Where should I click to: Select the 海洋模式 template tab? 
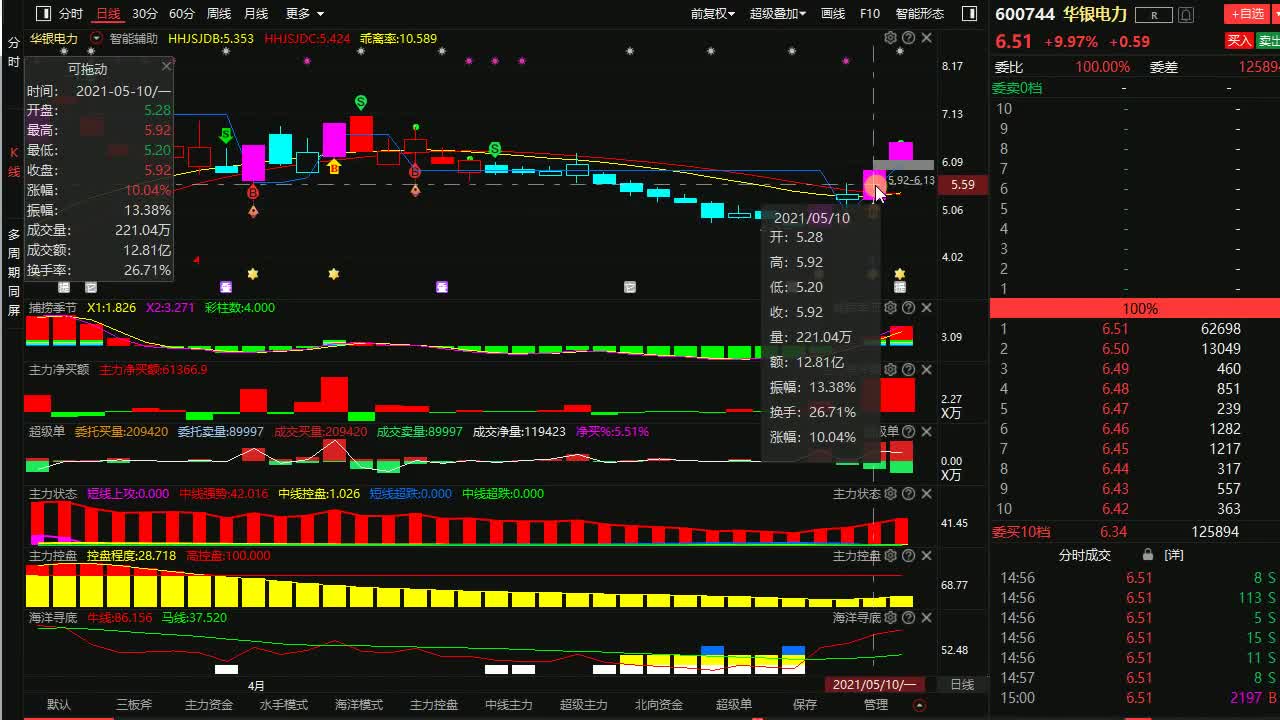pyautogui.click(x=359, y=705)
